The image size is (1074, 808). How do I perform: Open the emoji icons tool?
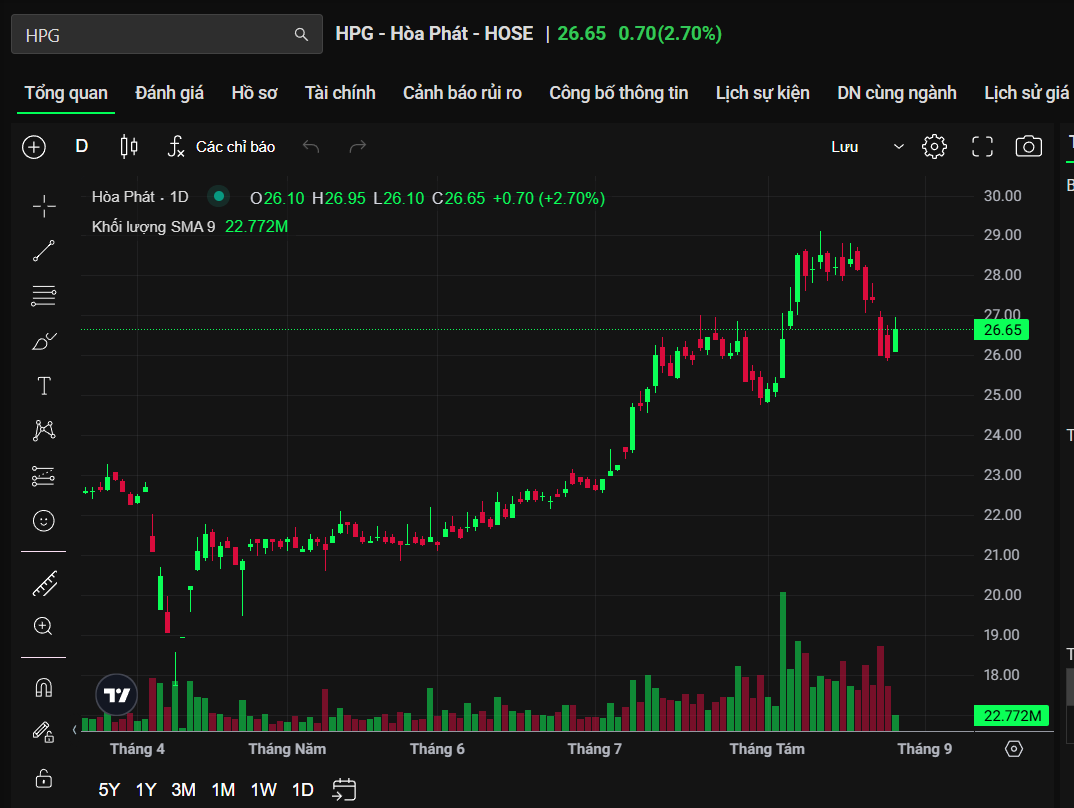(44, 521)
